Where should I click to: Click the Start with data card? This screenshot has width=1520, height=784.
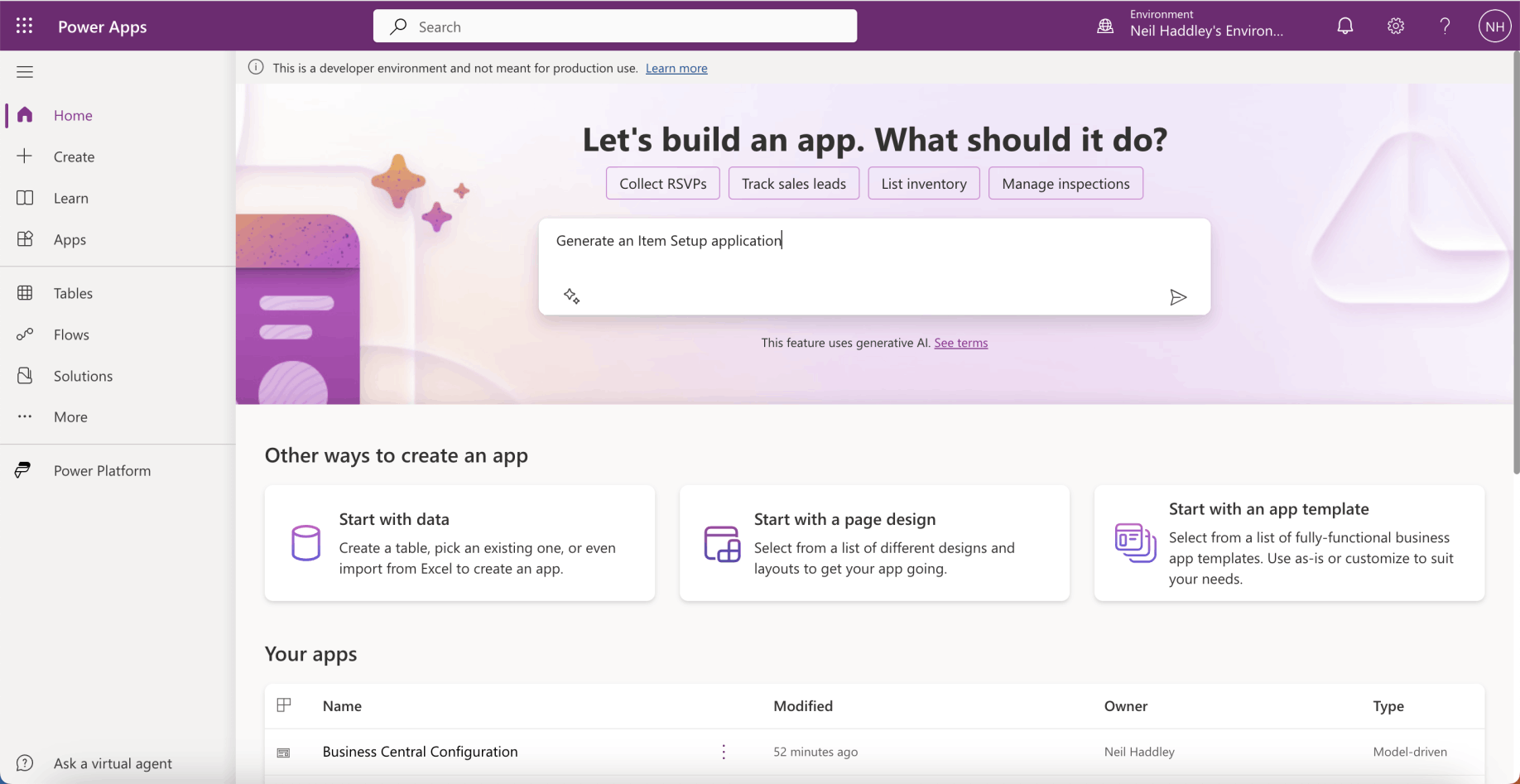coord(459,543)
